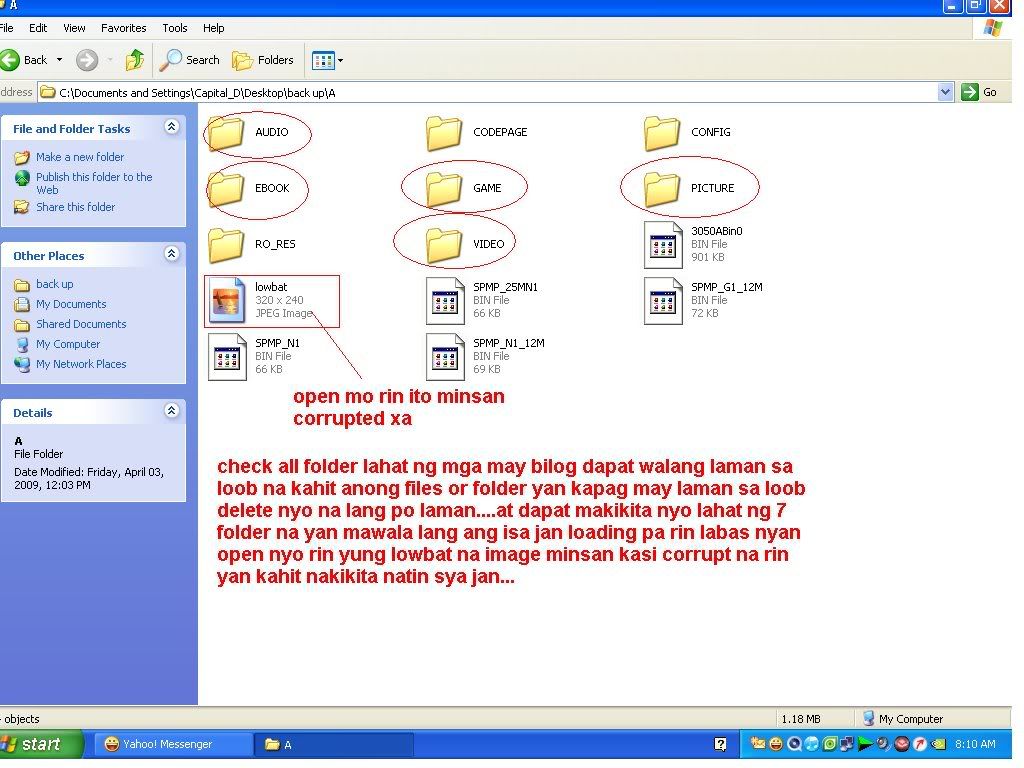Select the EBOOK folder icon
1024x768 pixels.
(x=227, y=189)
